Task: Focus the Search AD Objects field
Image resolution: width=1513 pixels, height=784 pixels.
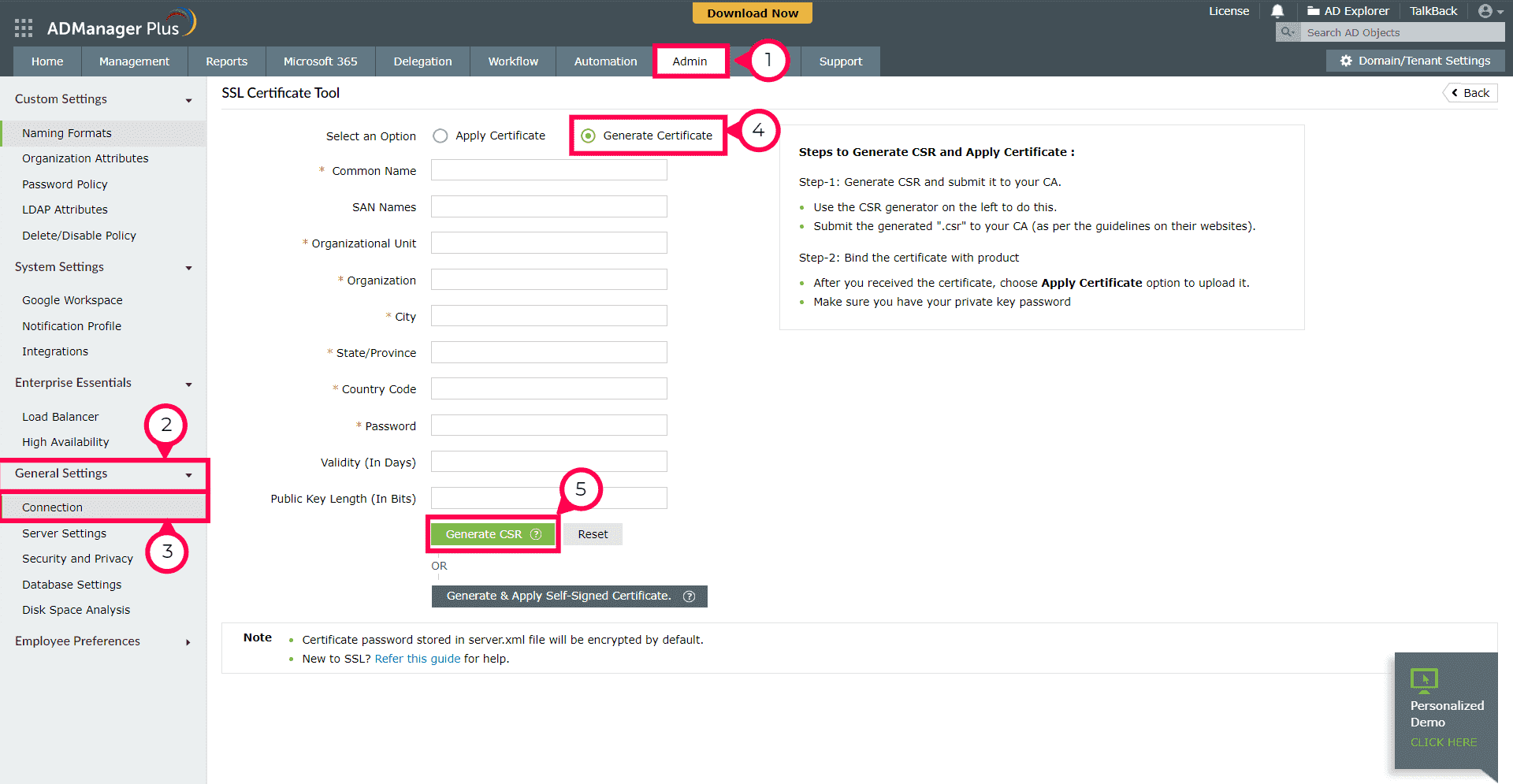Action: point(1402,32)
